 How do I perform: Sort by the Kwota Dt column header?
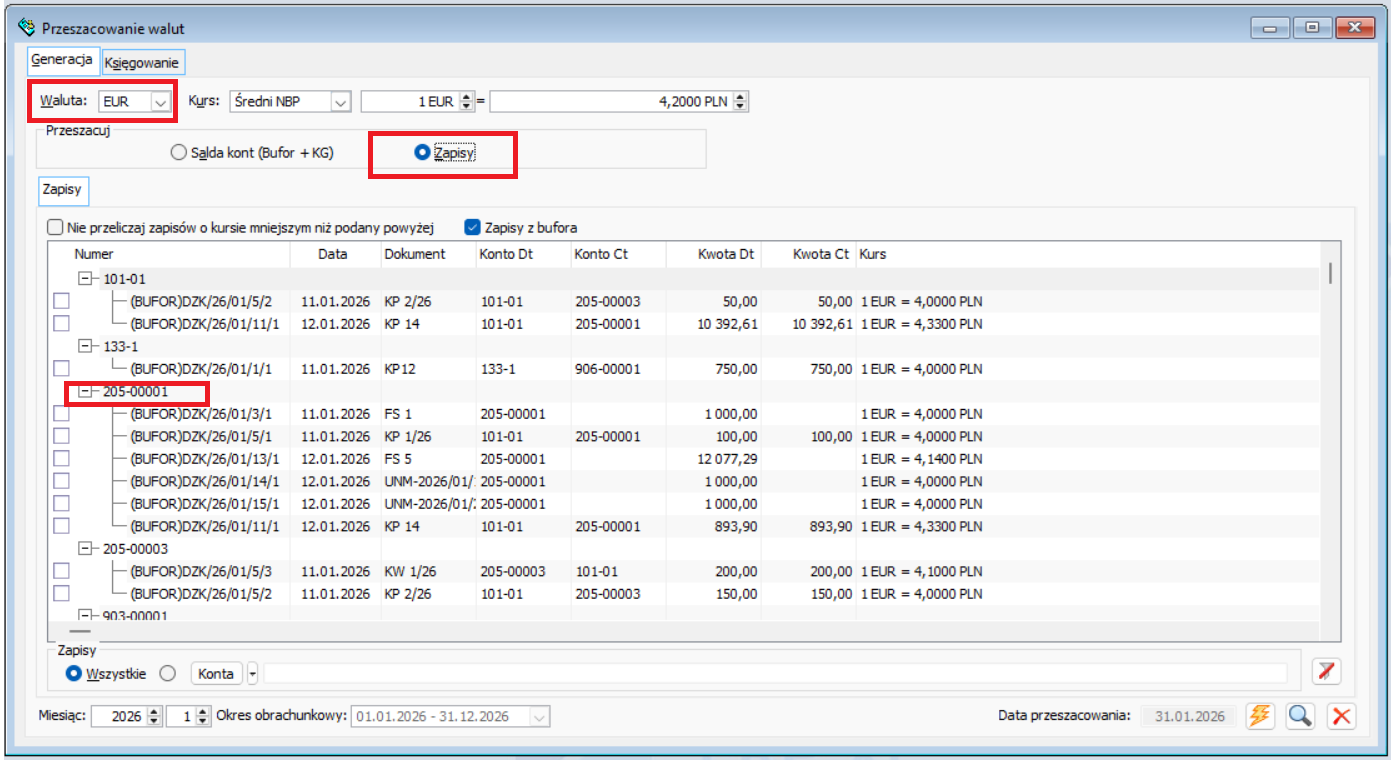[726, 254]
